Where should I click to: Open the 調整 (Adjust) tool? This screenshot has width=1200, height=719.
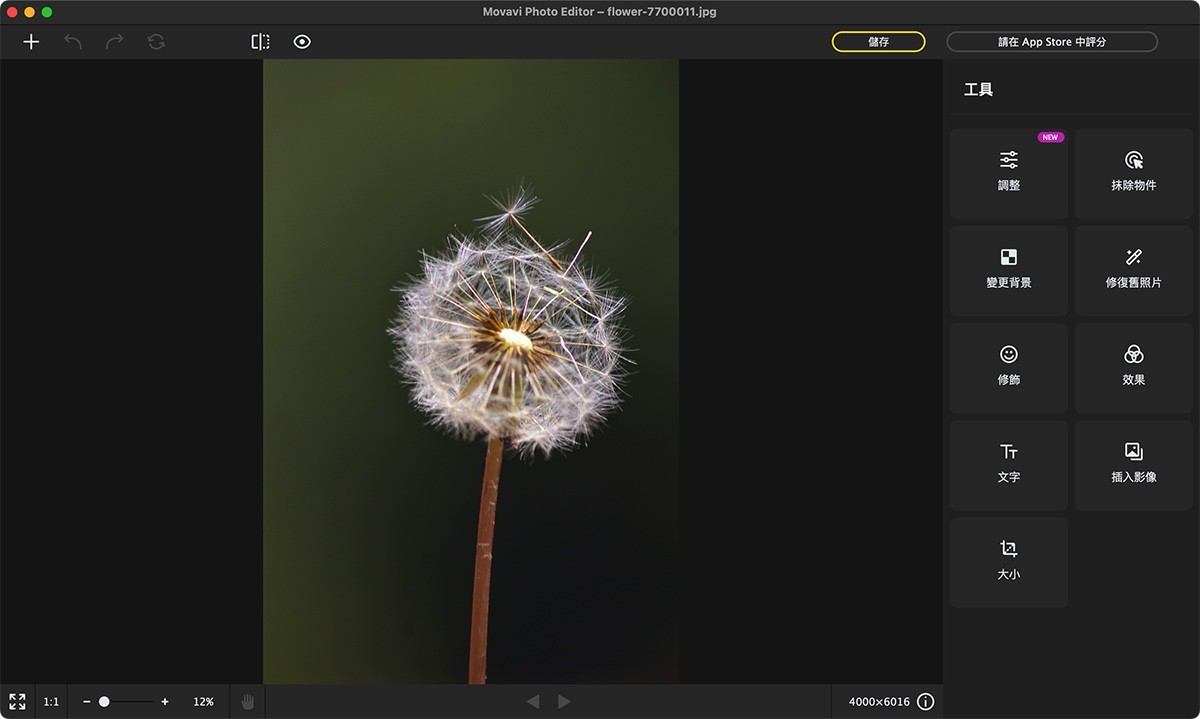(x=1007, y=172)
